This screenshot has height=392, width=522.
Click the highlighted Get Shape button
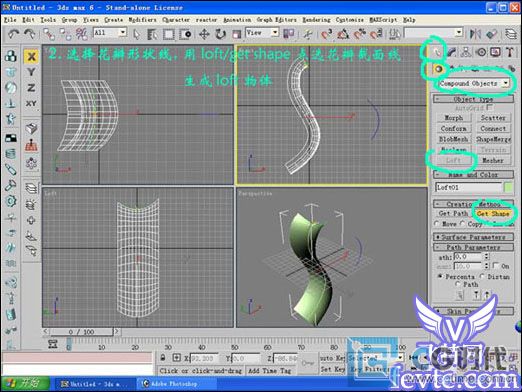(493, 213)
